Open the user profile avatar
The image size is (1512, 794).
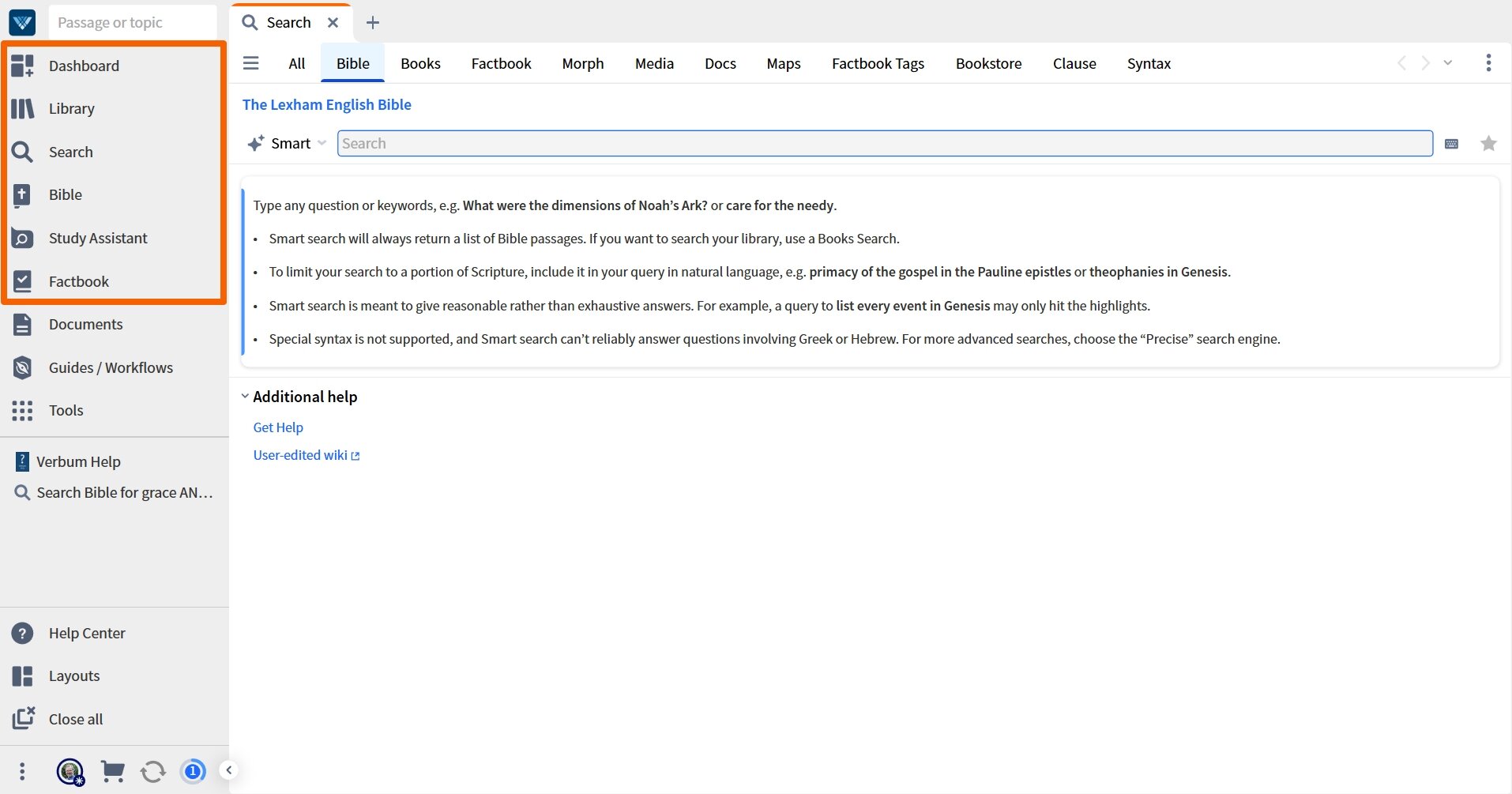click(70, 771)
